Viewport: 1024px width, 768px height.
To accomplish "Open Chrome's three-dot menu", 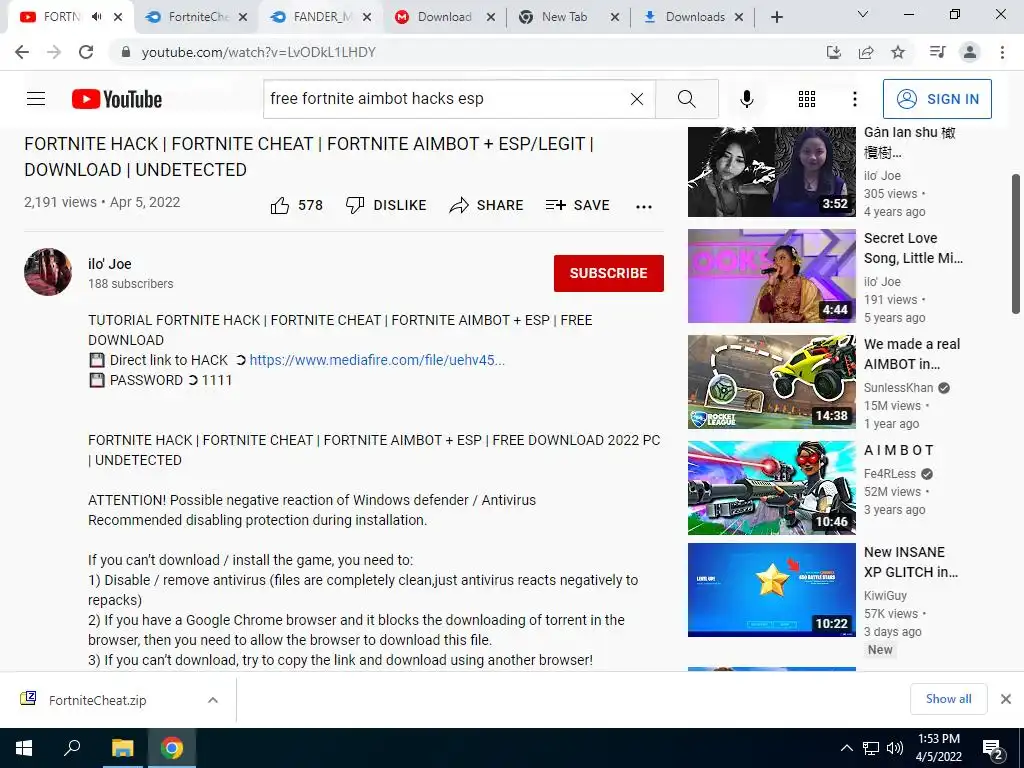I will point(1002,52).
